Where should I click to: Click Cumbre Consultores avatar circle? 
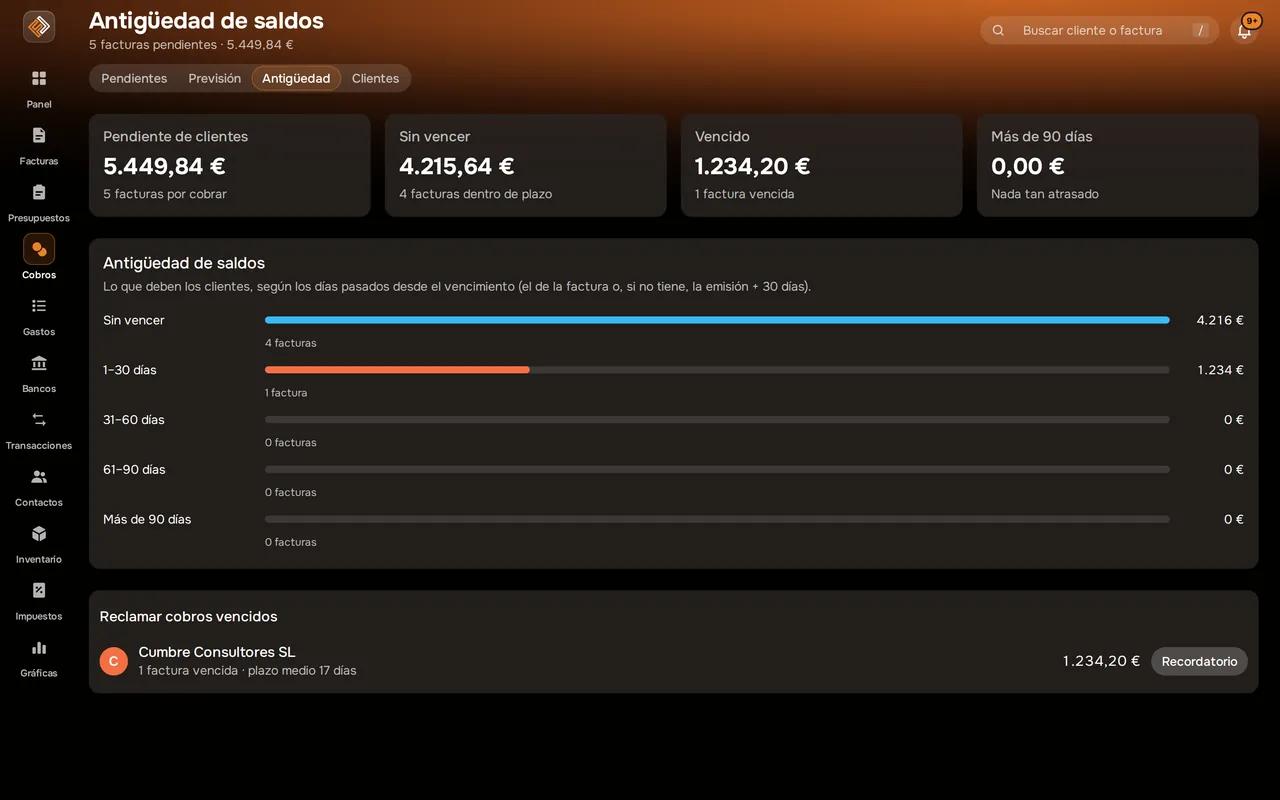tap(114, 661)
